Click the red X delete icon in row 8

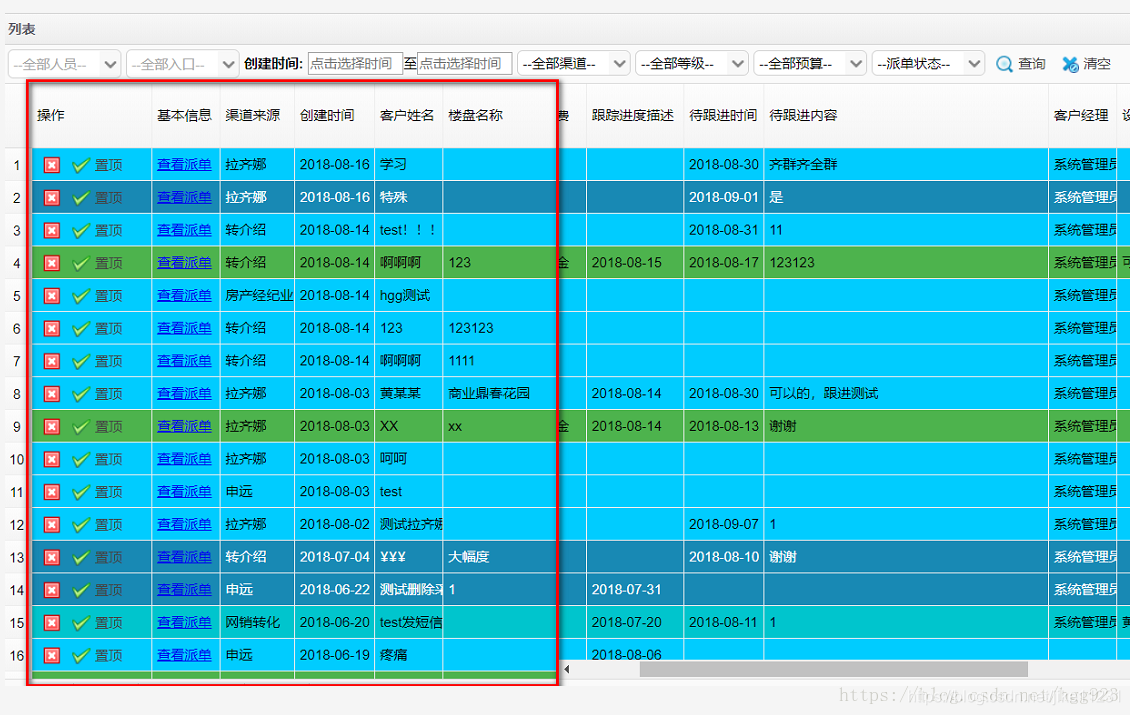(x=52, y=394)
